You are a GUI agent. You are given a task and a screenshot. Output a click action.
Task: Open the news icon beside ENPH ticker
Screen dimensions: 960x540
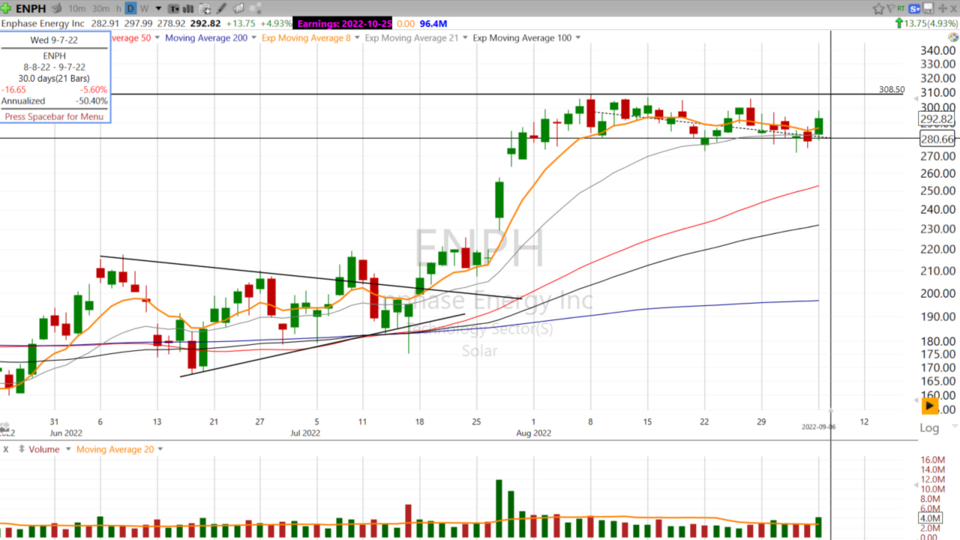coord(56,9)
